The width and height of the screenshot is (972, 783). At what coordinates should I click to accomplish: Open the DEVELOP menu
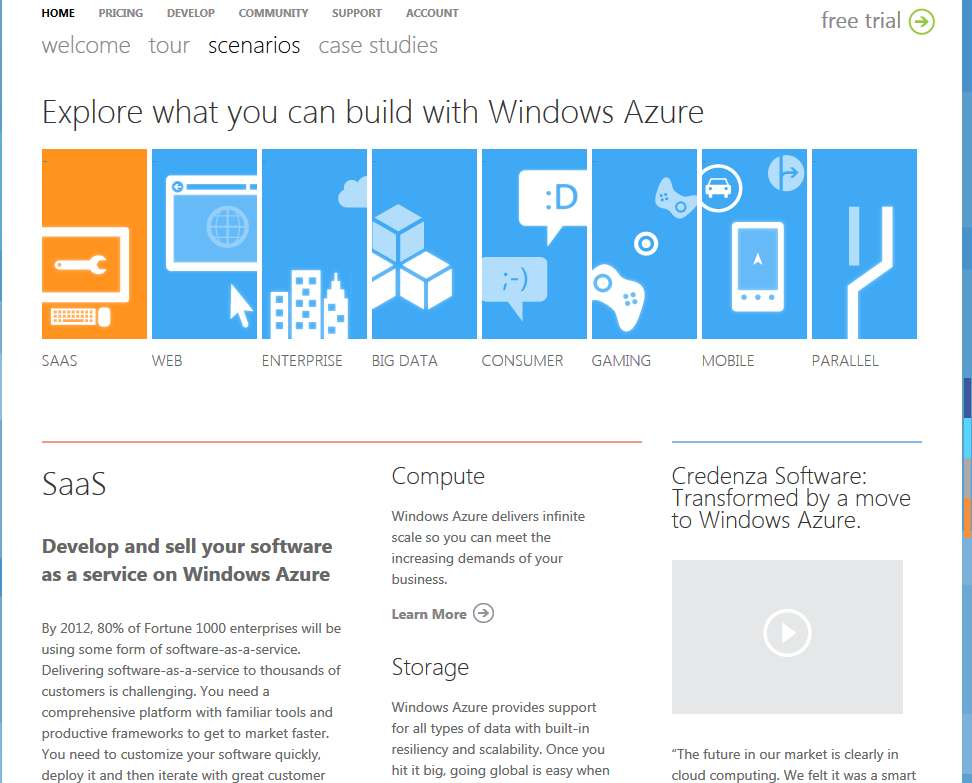[x=190, y=13]
